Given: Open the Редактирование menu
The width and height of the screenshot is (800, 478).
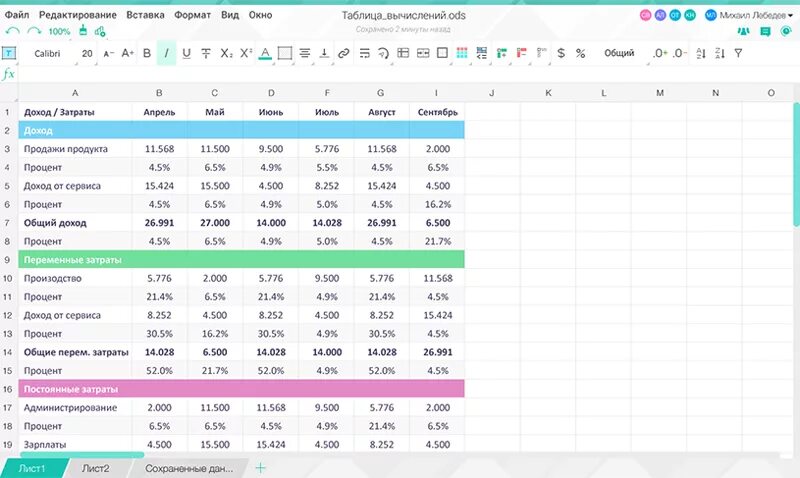Looking at the screenshot, I should (x=78, y=15).
